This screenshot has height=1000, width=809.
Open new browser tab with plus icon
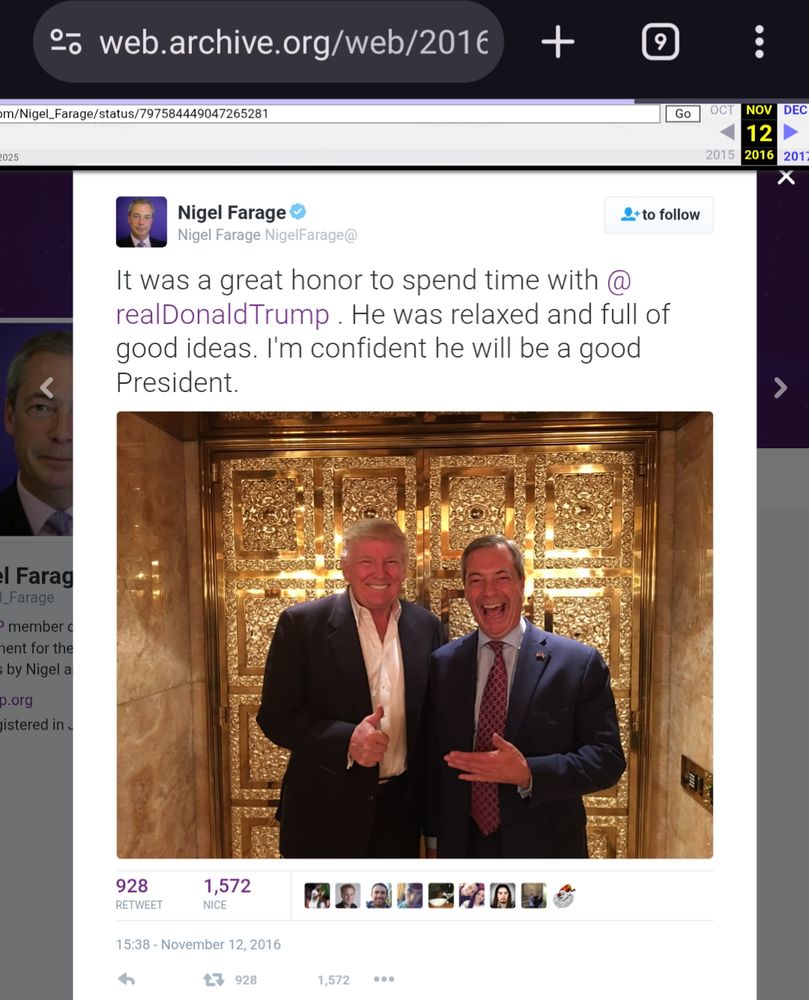point(558,42)
